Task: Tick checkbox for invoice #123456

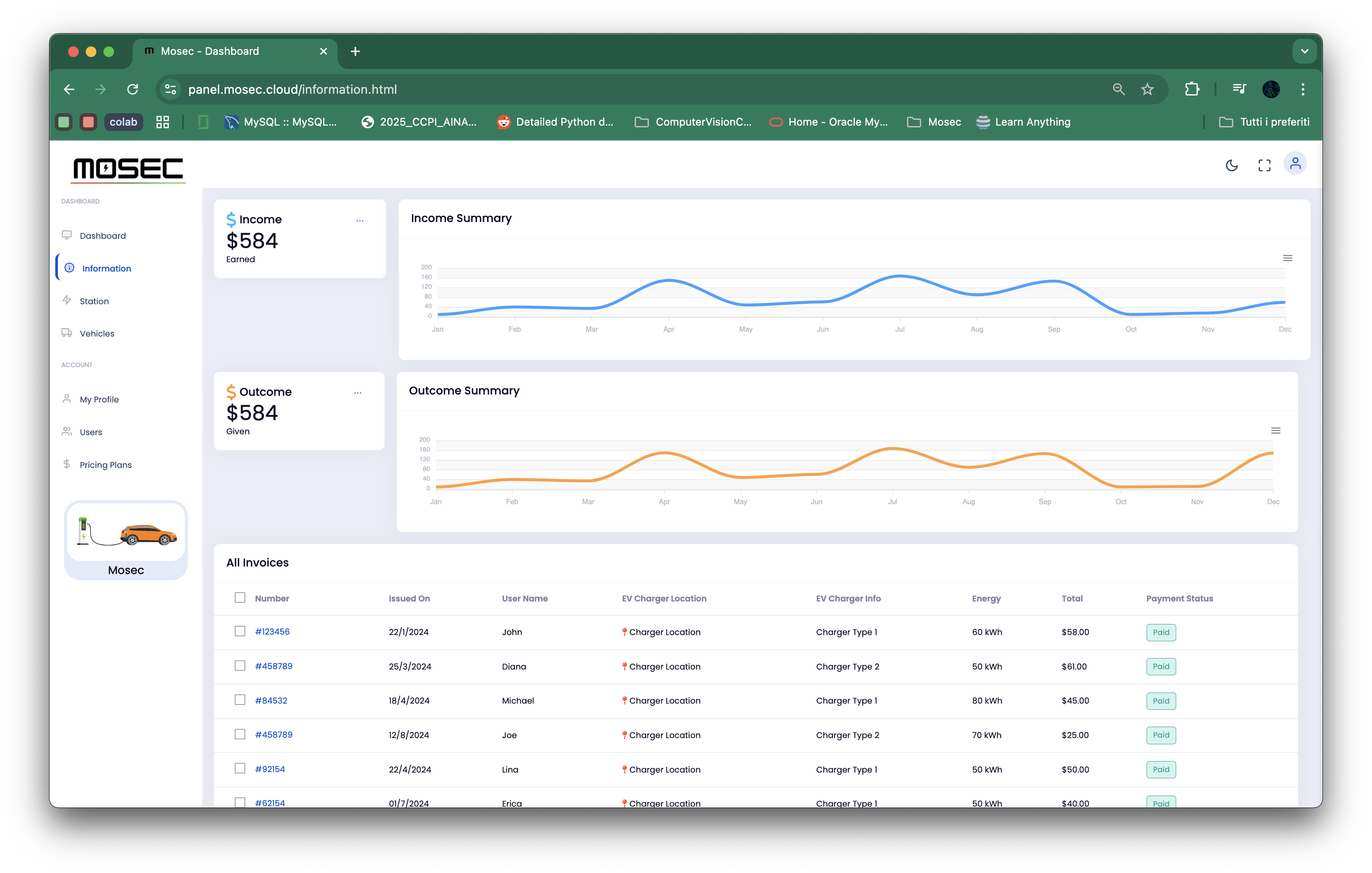Action: coord(240,631)
